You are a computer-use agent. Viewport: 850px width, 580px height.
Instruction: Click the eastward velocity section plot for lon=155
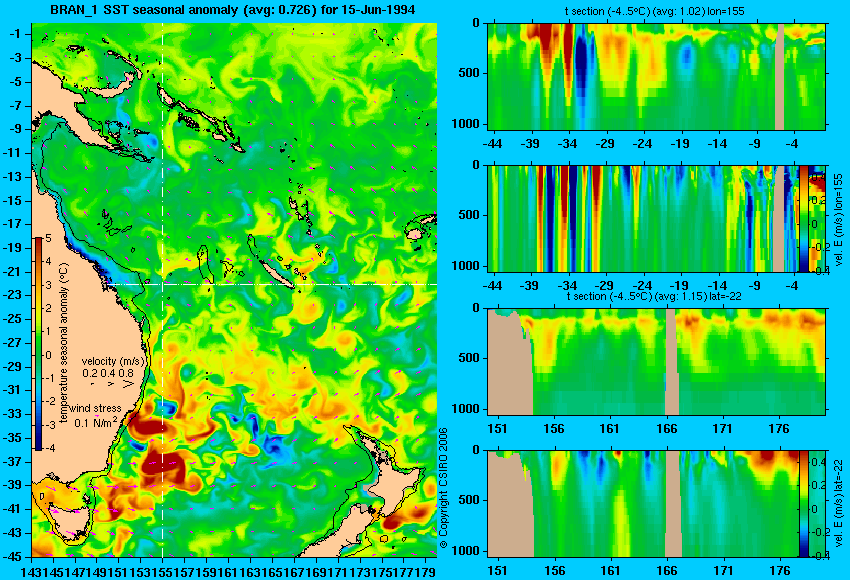[643, 219]
